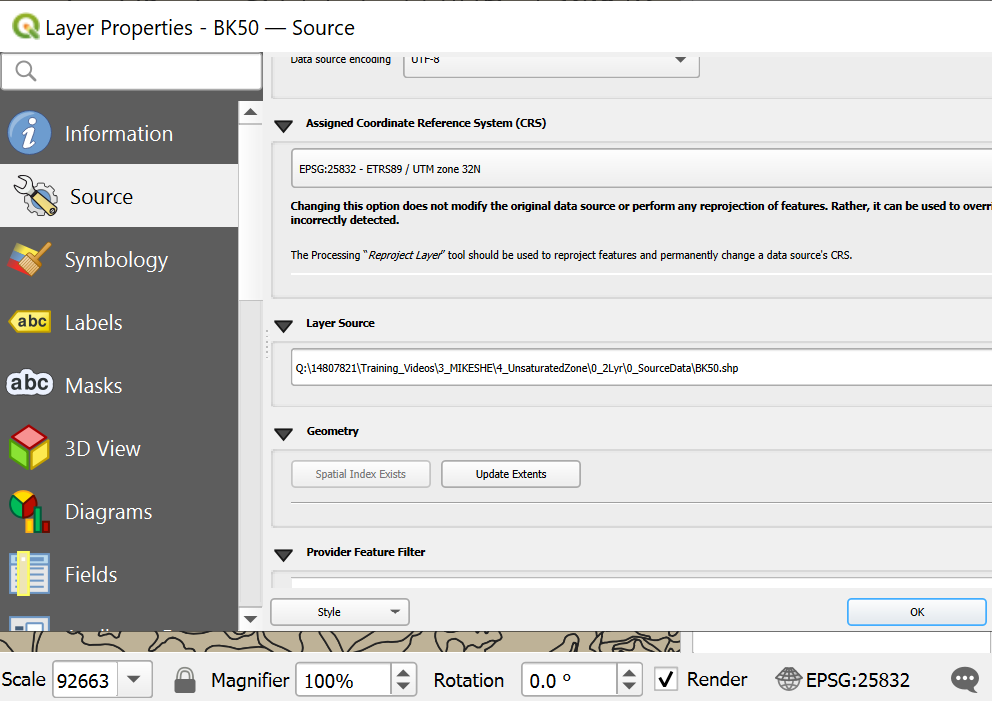The image size is (992, 701).
Task: Collapse the Layer Source section
Action: 283,325
